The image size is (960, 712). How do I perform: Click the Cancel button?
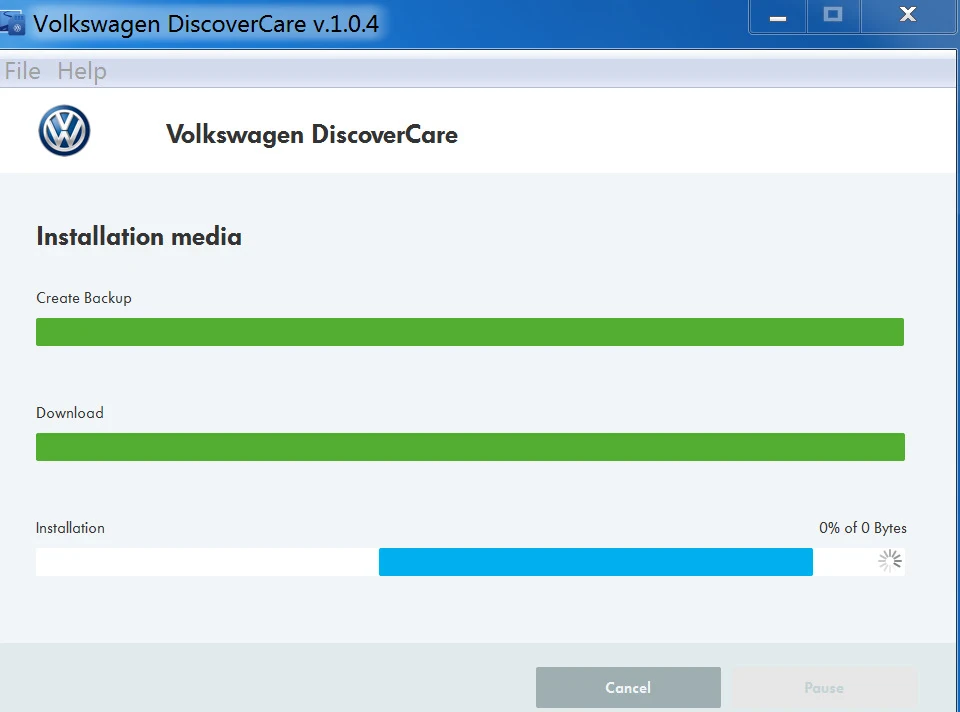tap(628, 688)
